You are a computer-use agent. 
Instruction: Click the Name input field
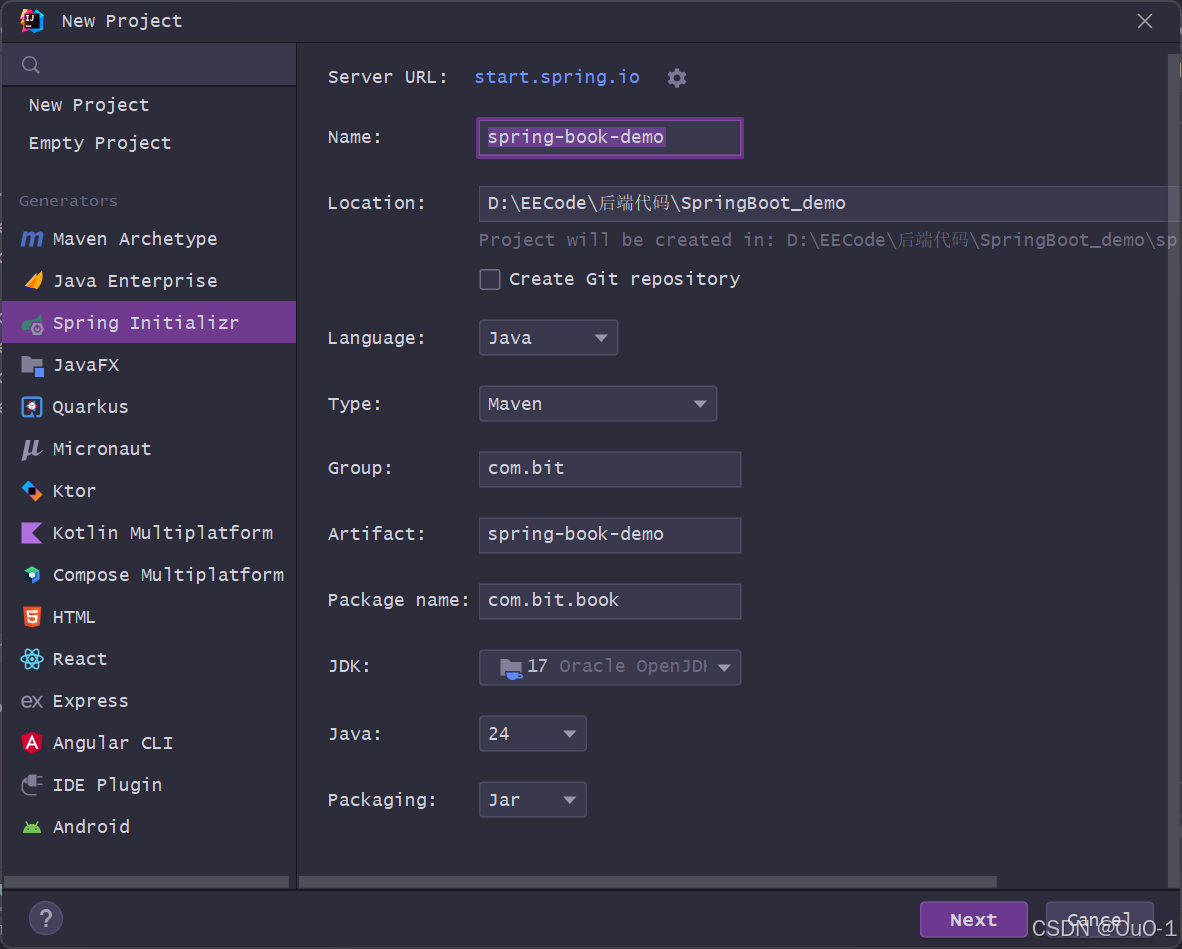610,138
